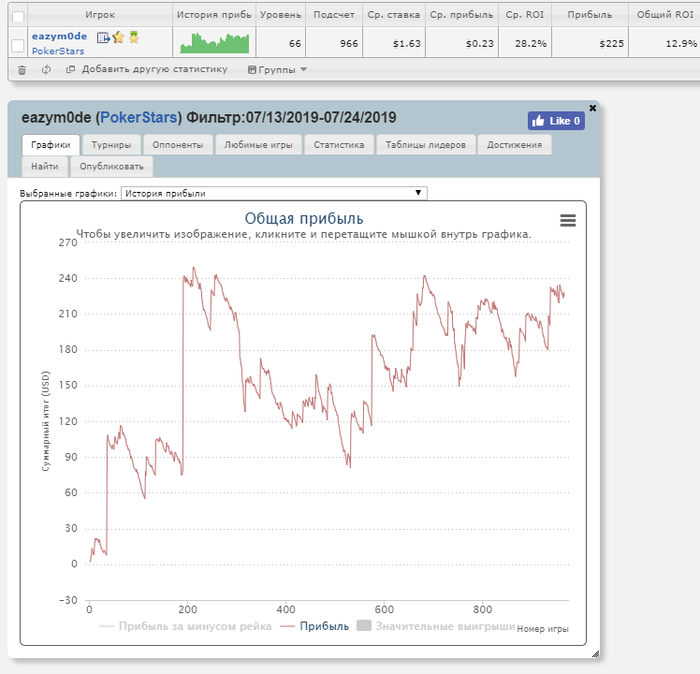Viewport: 700px width, 674px height.
Task: Click the award ribbon badge icon
Action: pyautogui.click(x=134, y=37)
